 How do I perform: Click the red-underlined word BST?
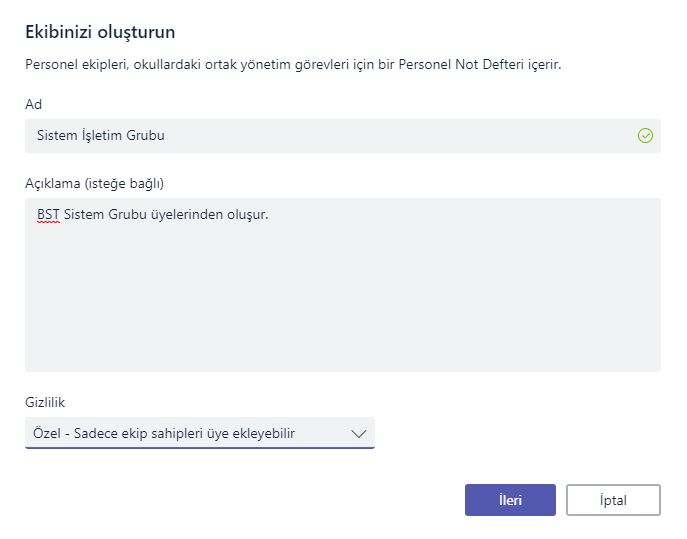tap(48, 215)
